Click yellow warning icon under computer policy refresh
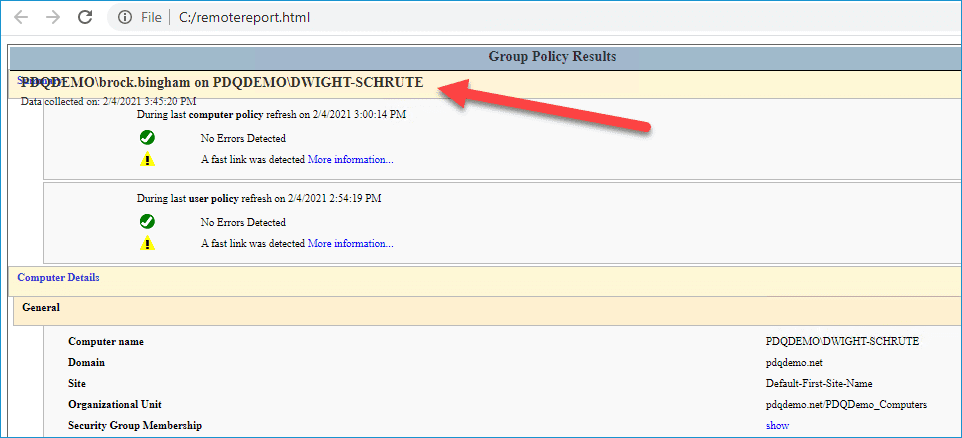 coord(147,159)
